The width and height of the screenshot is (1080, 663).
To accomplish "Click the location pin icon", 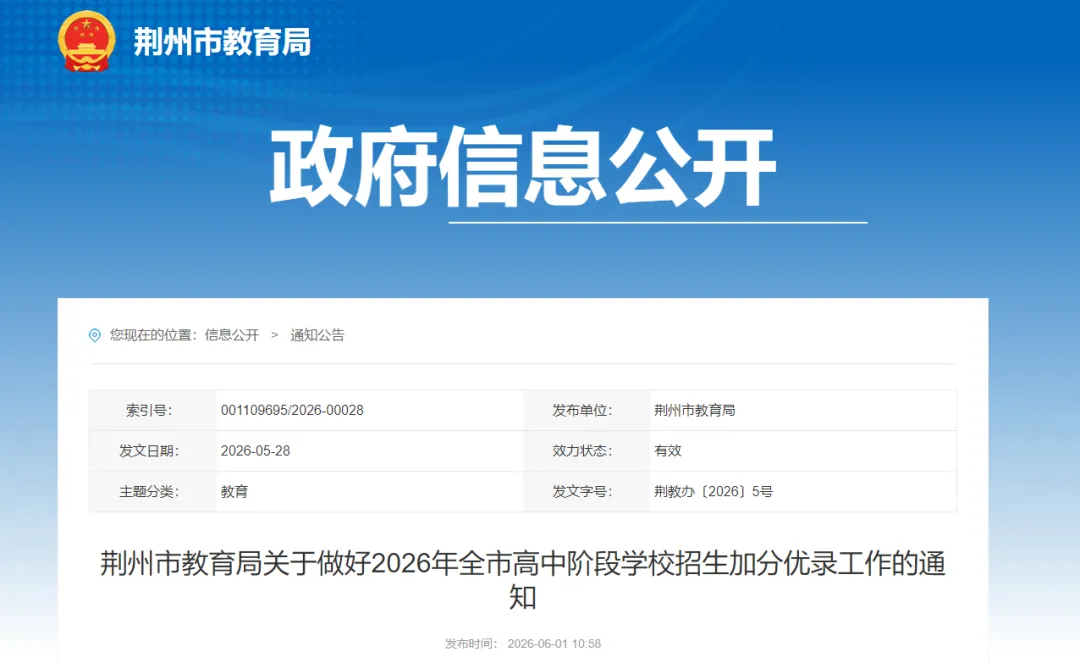I will pyautogui.click(x=95, y=335).
